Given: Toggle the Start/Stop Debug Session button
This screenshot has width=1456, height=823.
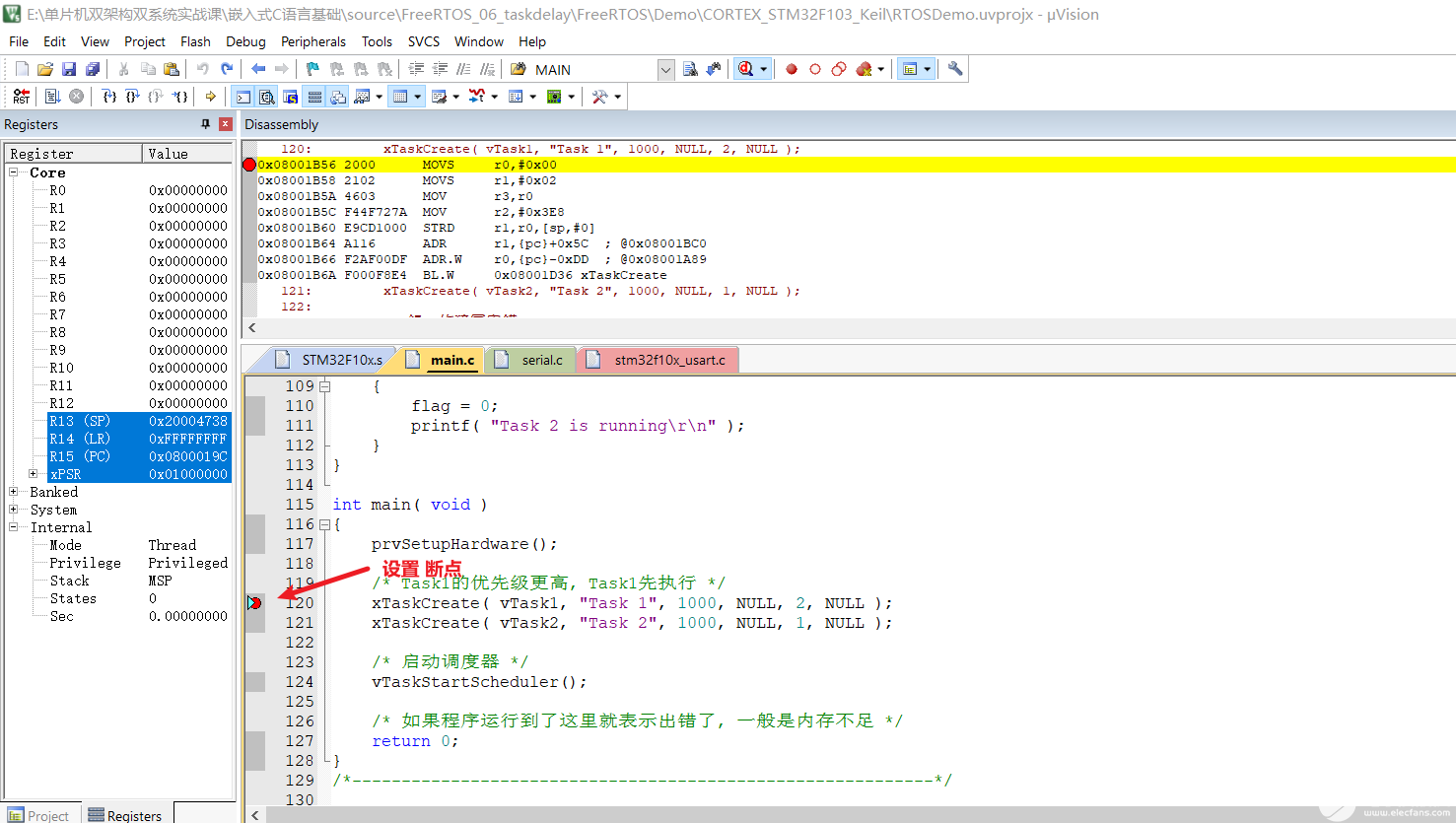Looking at the screenshot, I should (x=746, y=69).
